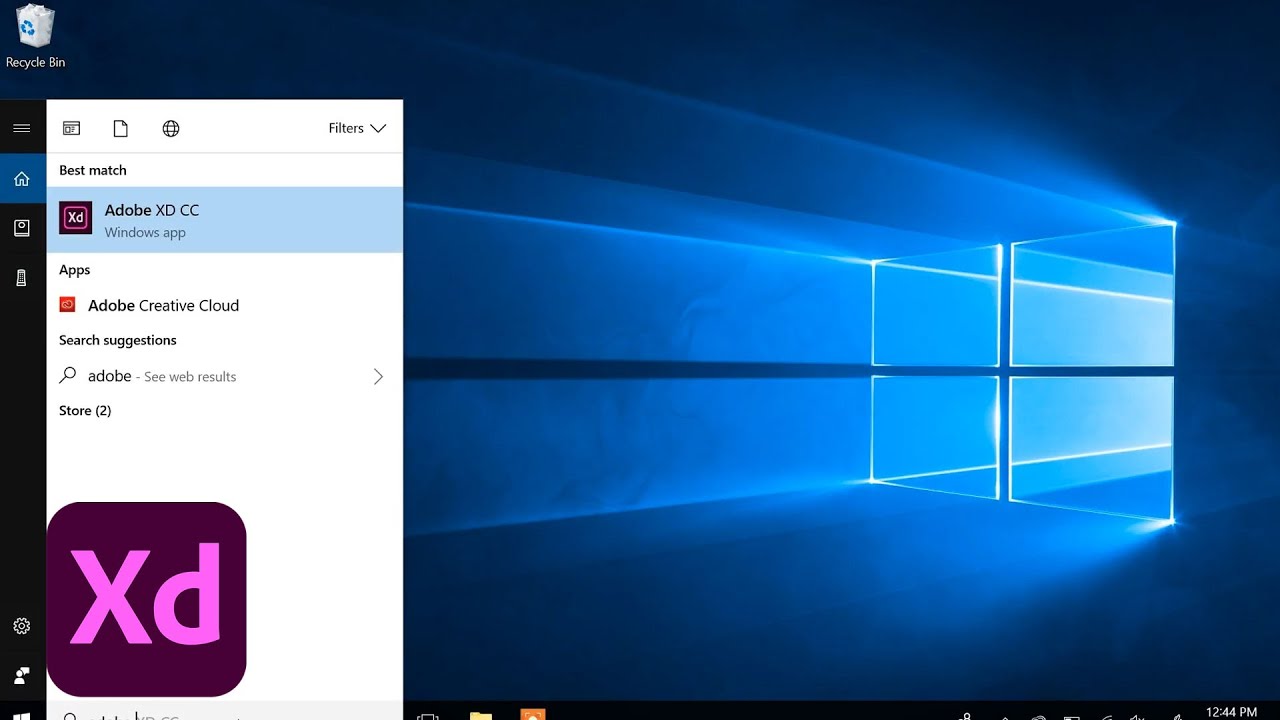Open the taskbar clock showing 12:44 PM
Viewport: 1280px width, 720px height.
pos(1231,712)
